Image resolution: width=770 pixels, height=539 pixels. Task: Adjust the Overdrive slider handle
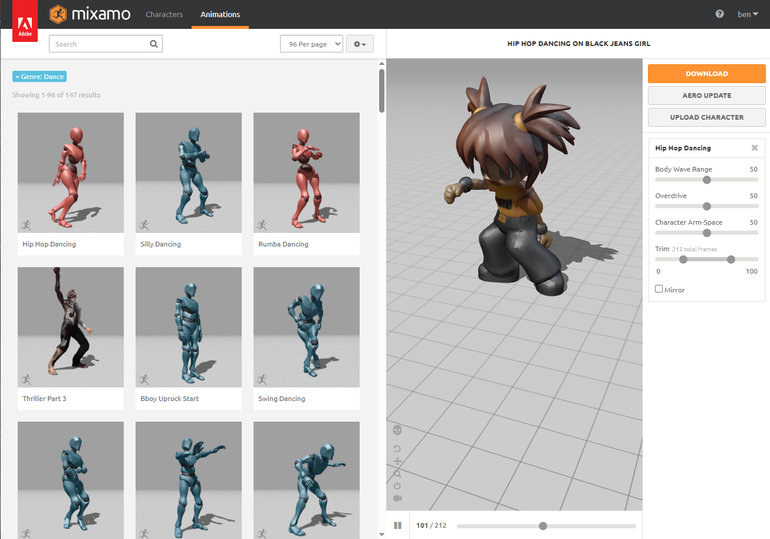tap(707, 206)
